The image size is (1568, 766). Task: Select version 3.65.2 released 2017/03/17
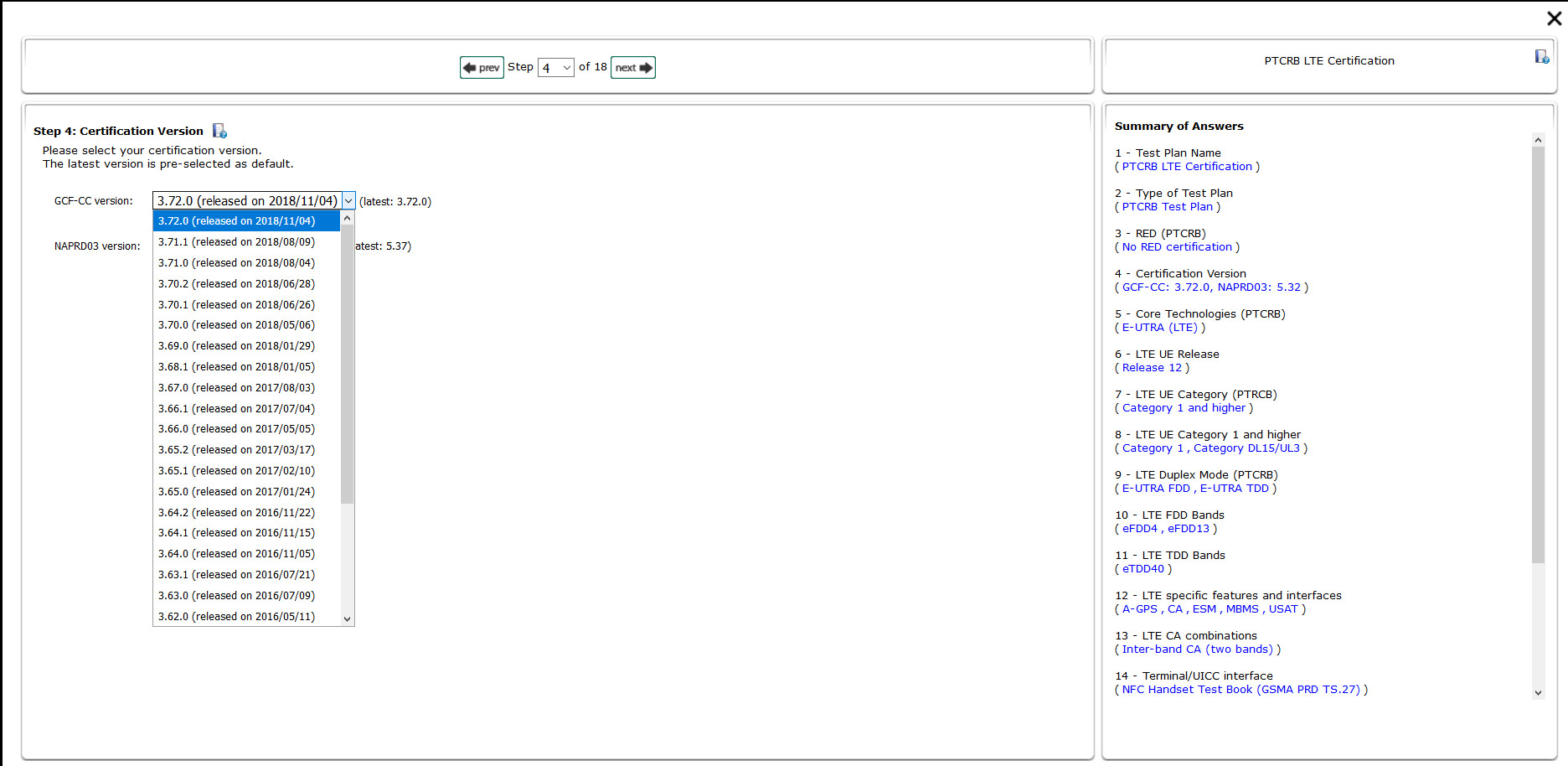tap(236, 450)
